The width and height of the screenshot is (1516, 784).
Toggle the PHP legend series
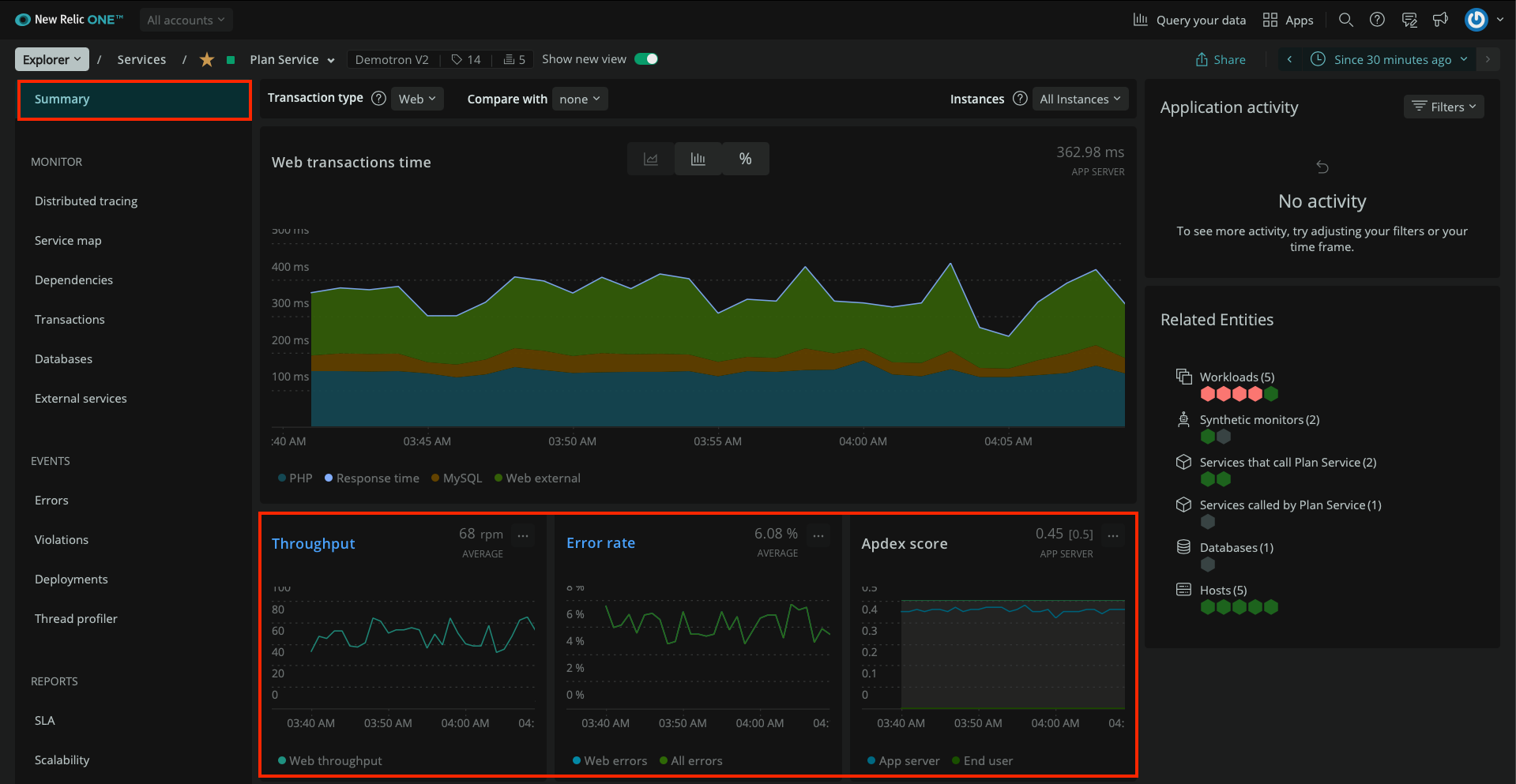tap(295, 478)
